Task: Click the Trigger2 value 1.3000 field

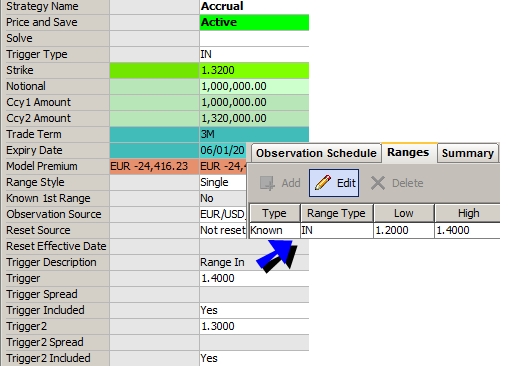Action: 254,326
